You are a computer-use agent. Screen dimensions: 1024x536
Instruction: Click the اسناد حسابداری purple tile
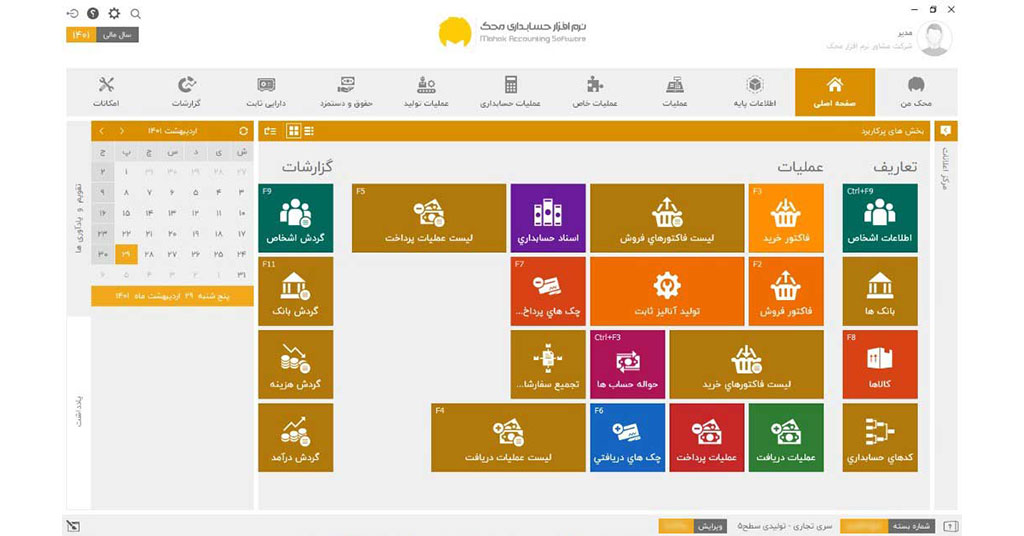pyautogui.click(x=548, y=218)
